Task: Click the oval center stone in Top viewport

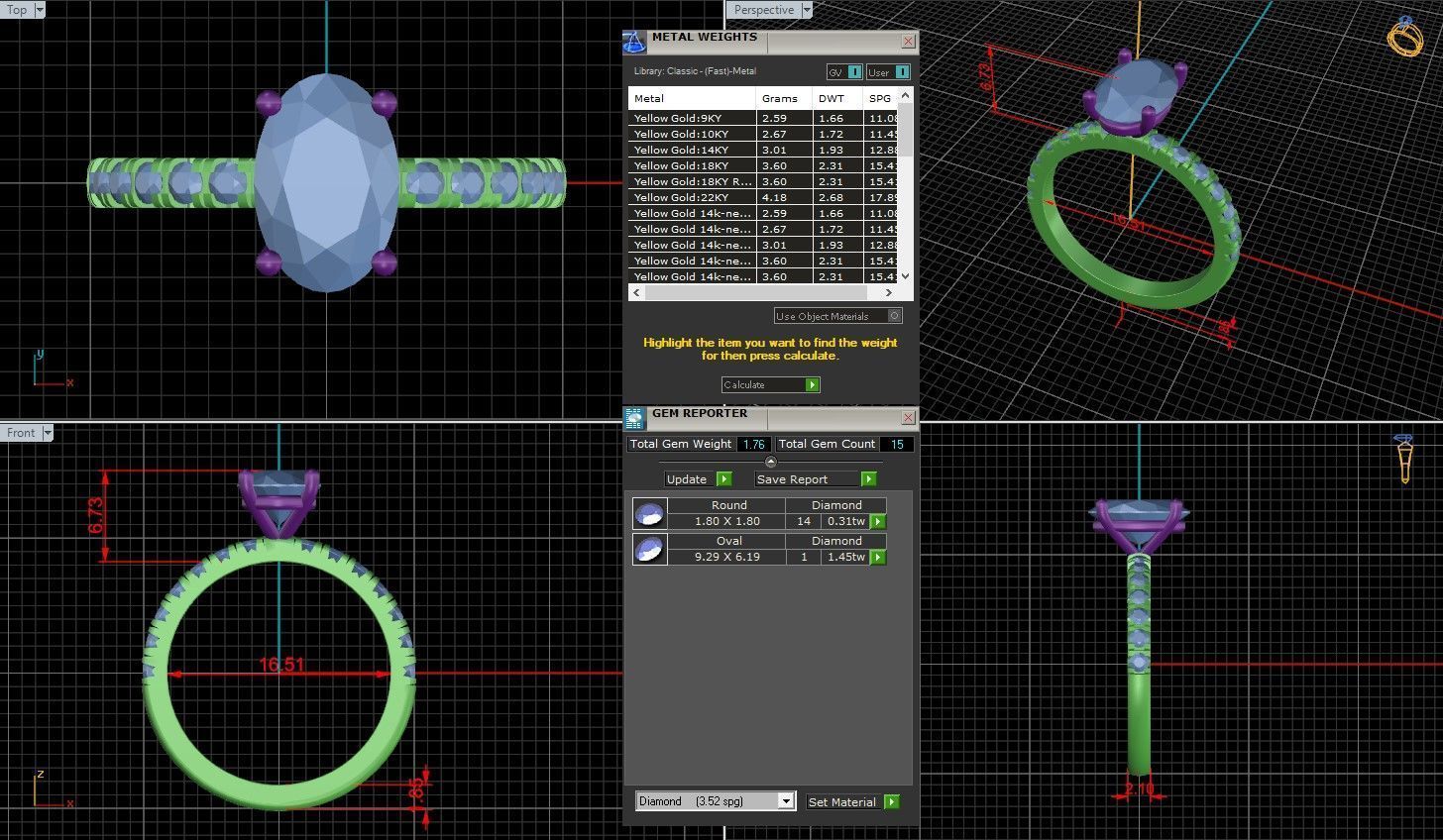Action: pyautogui.click(x=327, y=183)
